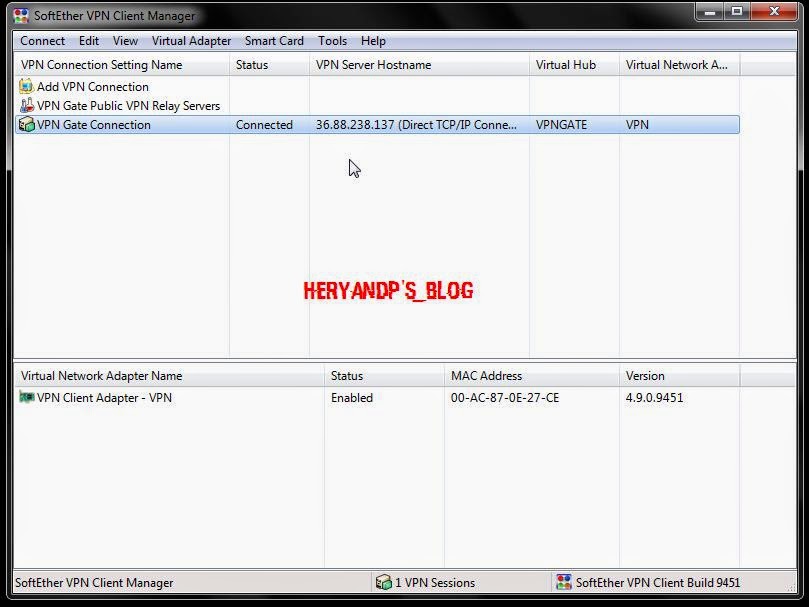This screenshot has width=809, height=607.
Task: Click the VPN Gate Connection icon
Action: tap(26, 124)
